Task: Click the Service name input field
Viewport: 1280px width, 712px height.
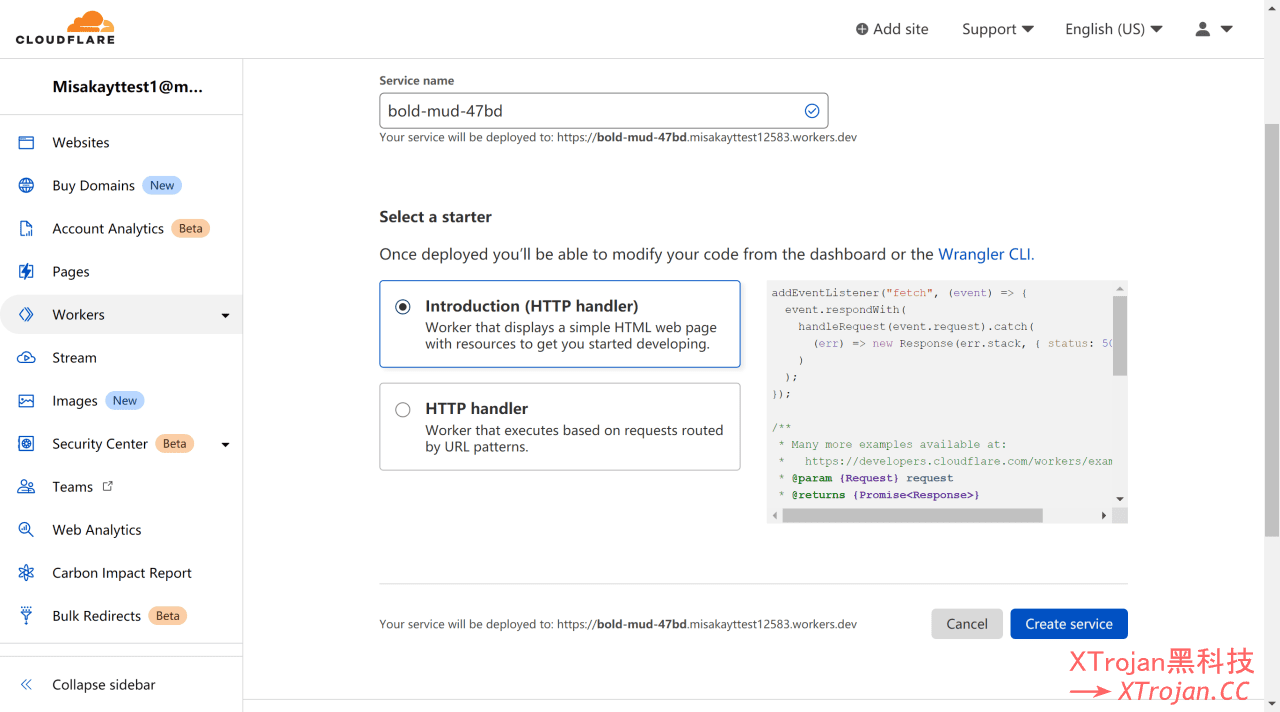Action: click(603, 111)
